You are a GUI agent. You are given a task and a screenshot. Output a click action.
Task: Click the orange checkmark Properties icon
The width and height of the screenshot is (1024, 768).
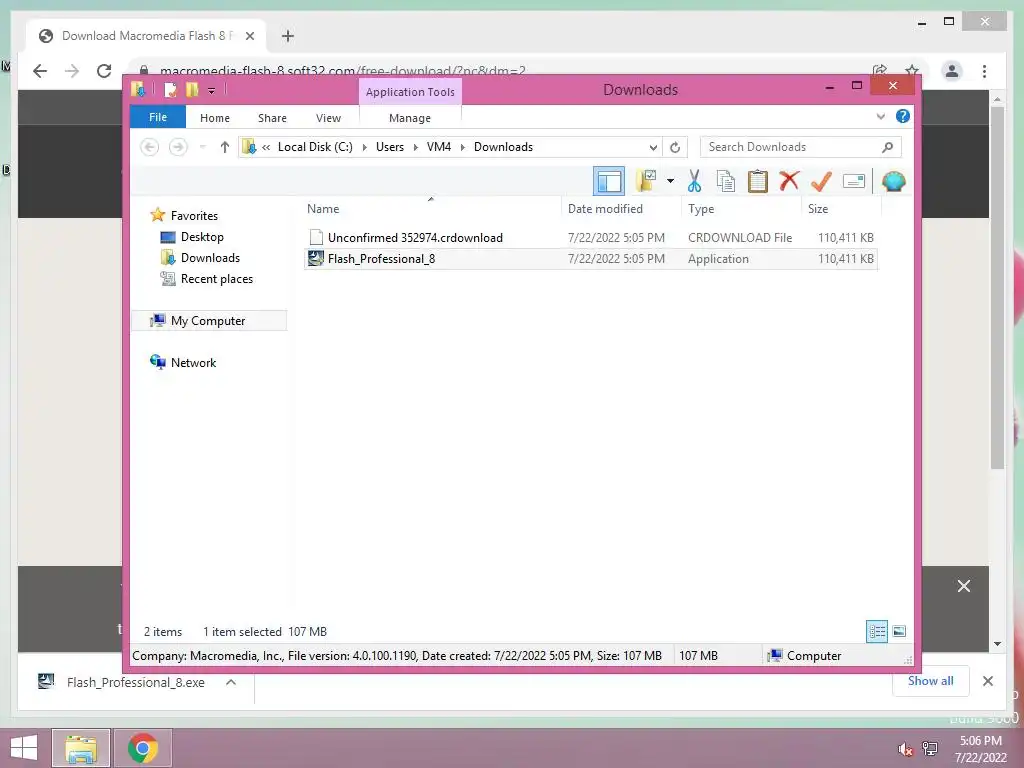pyautogui.click(x=821, y=182)
